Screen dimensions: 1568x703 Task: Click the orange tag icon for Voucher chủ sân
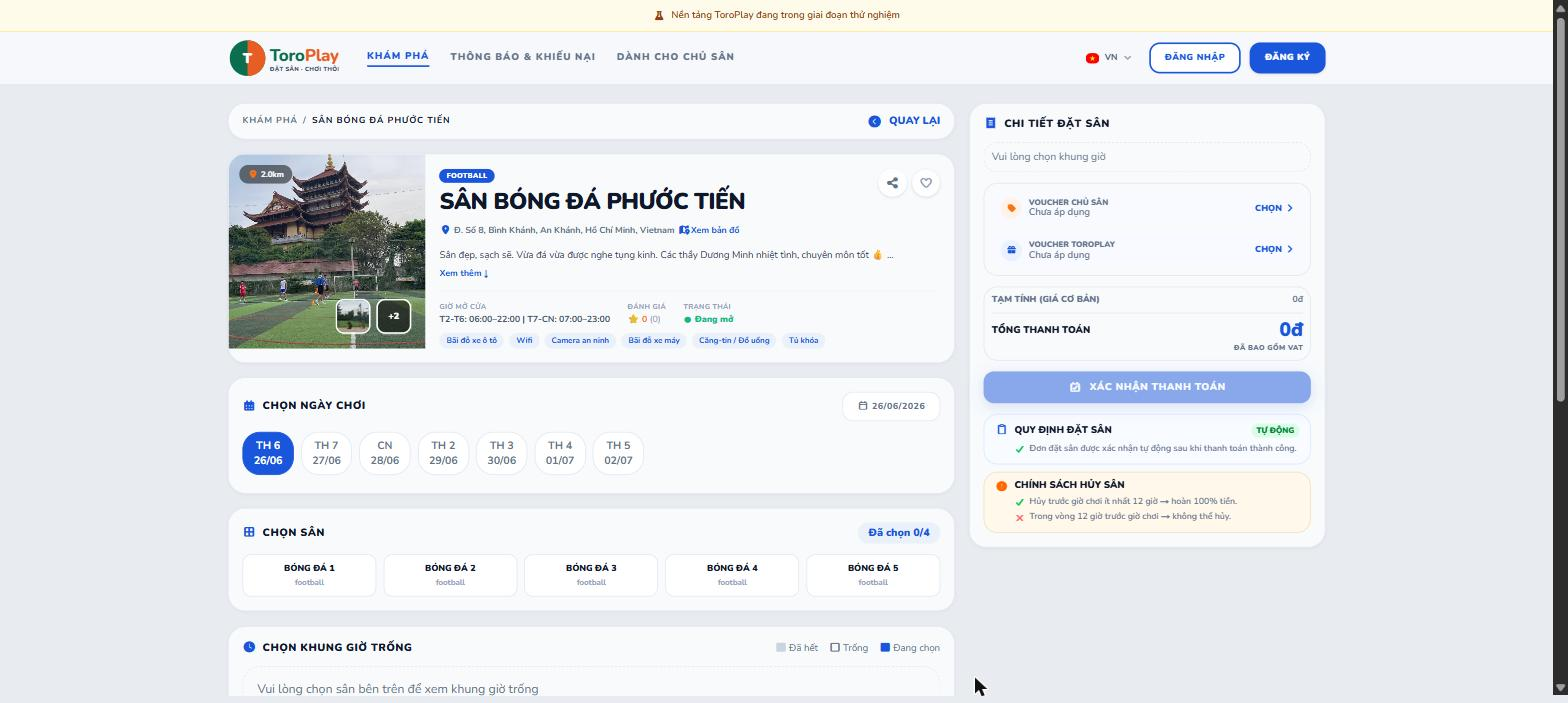pos(1011,208)
